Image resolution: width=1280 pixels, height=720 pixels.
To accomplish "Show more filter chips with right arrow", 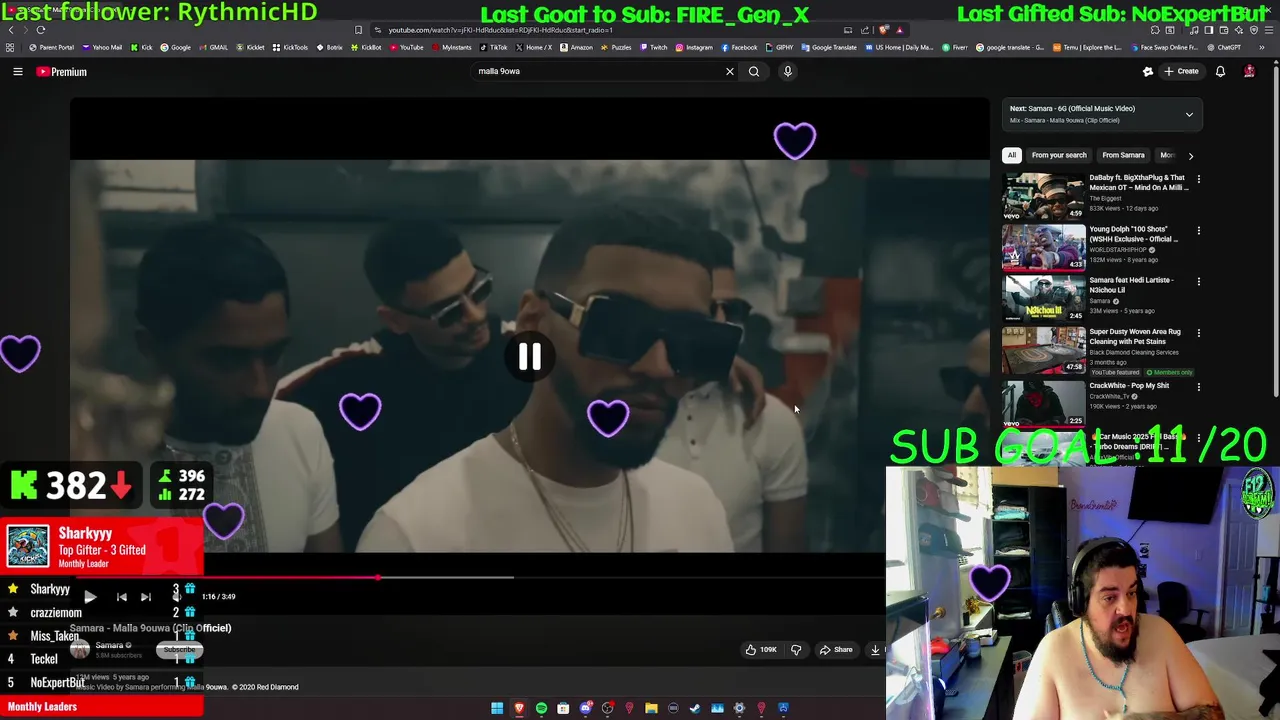I will pyautogui.click(x=1190, y=155).
